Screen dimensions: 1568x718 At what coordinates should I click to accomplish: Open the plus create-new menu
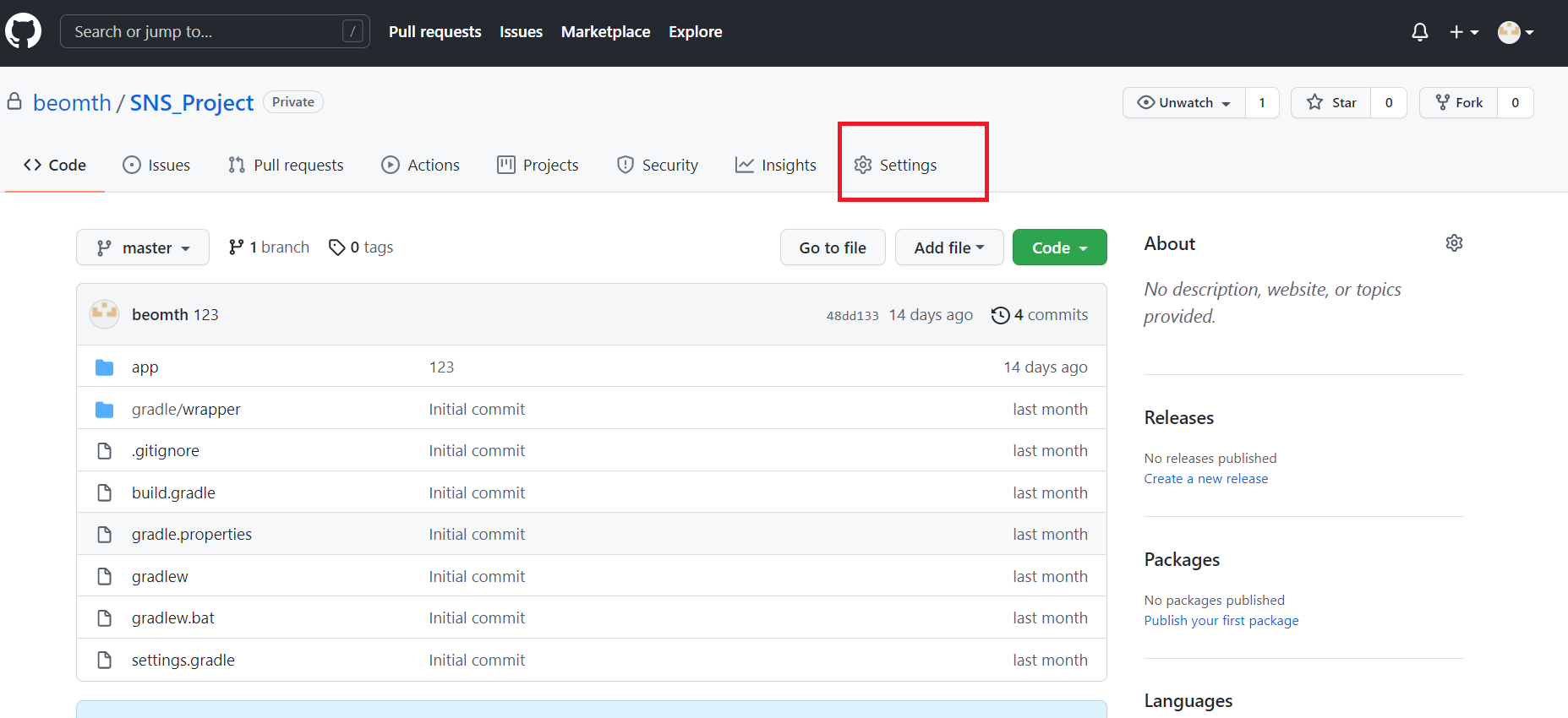[x=1464, y=32]
